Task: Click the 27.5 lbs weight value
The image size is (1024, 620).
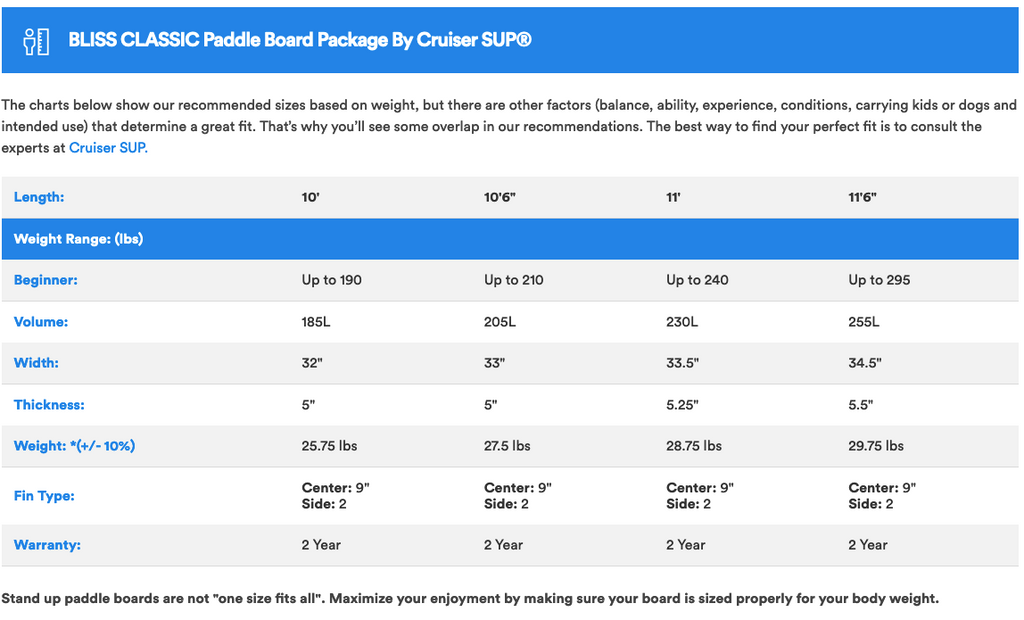Action: [507, 446]
